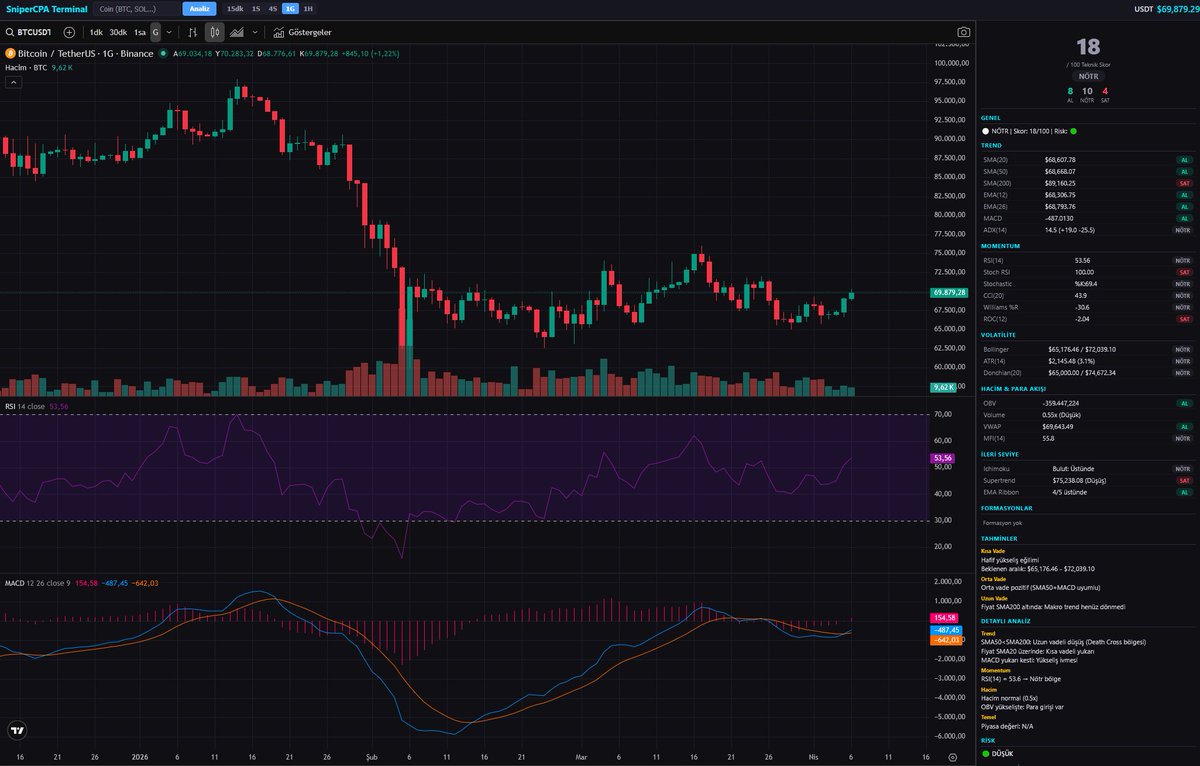Click the green DÜŞÜK risk dot

[986, 753]
